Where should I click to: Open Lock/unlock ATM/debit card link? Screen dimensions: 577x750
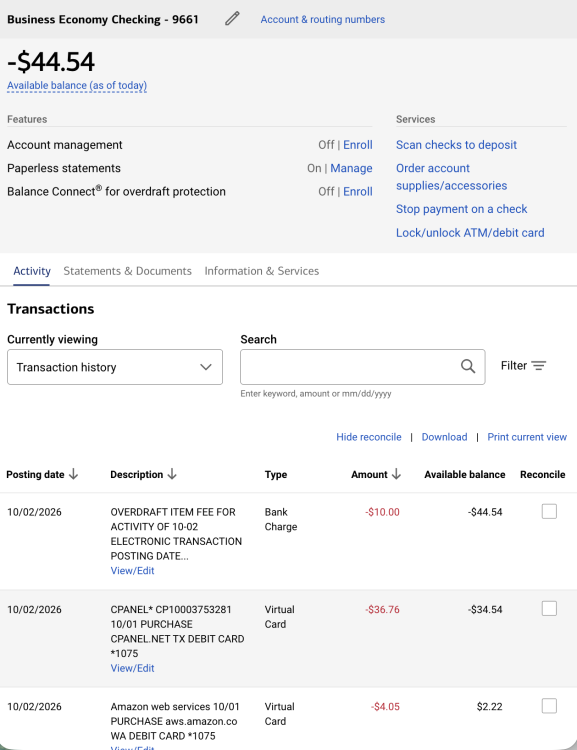[x=470, y=233]
